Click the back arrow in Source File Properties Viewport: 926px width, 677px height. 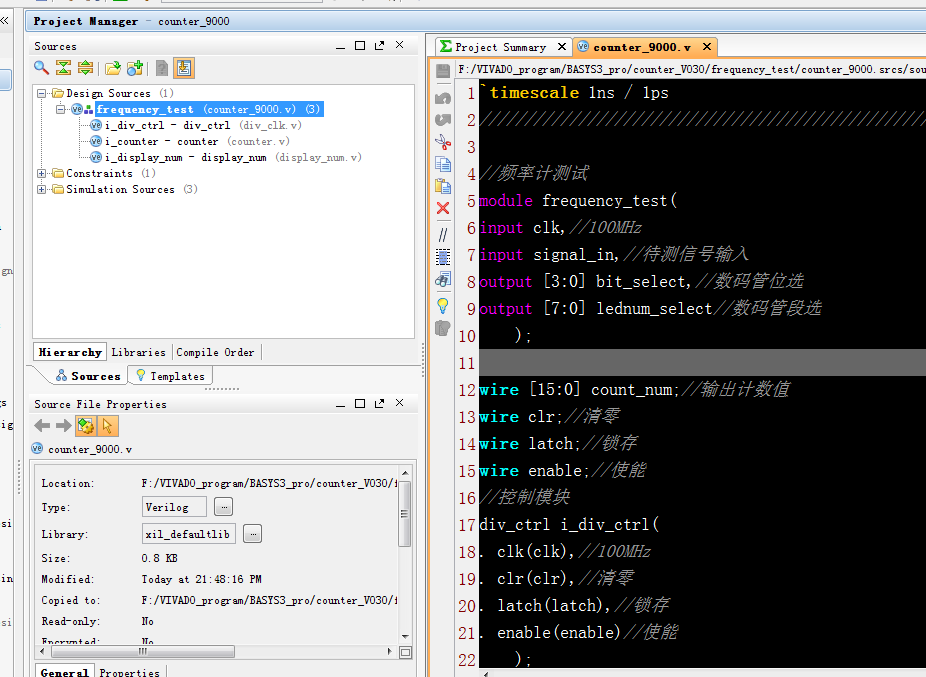point(42,425)
